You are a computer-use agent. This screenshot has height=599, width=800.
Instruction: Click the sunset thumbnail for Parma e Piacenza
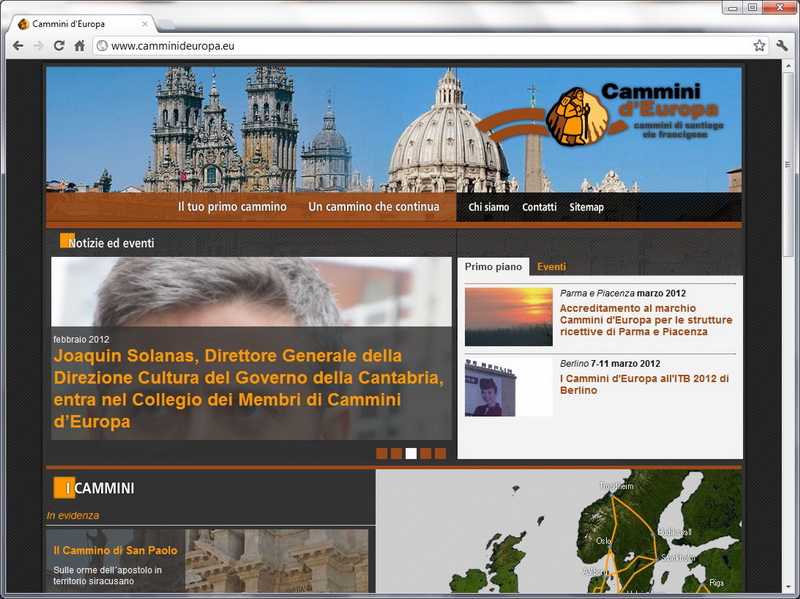click(508, 317)
